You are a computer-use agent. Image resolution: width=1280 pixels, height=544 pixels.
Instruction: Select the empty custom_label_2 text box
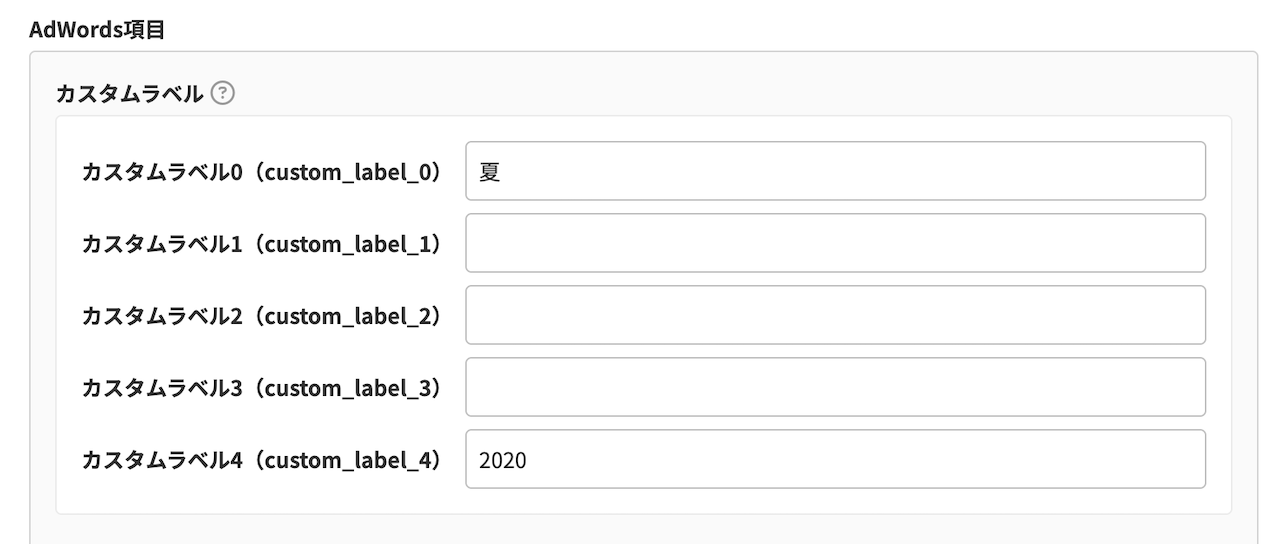point(835,315)
